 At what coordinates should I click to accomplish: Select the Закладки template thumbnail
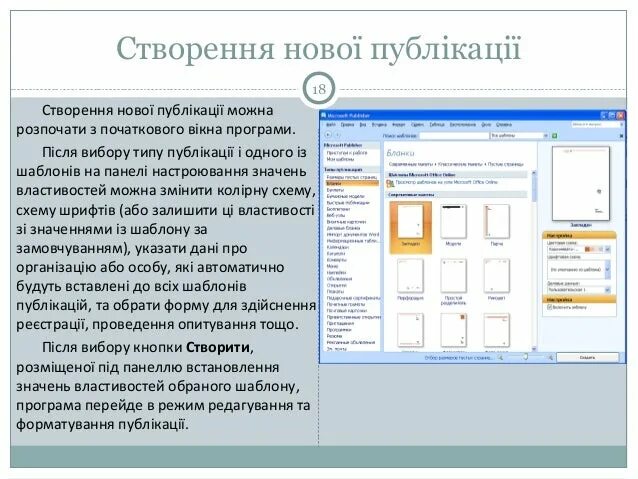click(x=410, y=227)
